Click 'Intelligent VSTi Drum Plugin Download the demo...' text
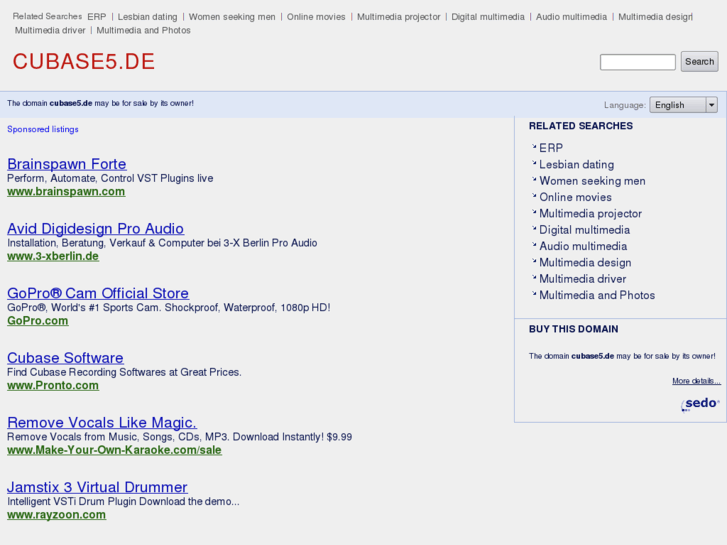Screen dimensions: 727x545 click(x=123, y=501)
